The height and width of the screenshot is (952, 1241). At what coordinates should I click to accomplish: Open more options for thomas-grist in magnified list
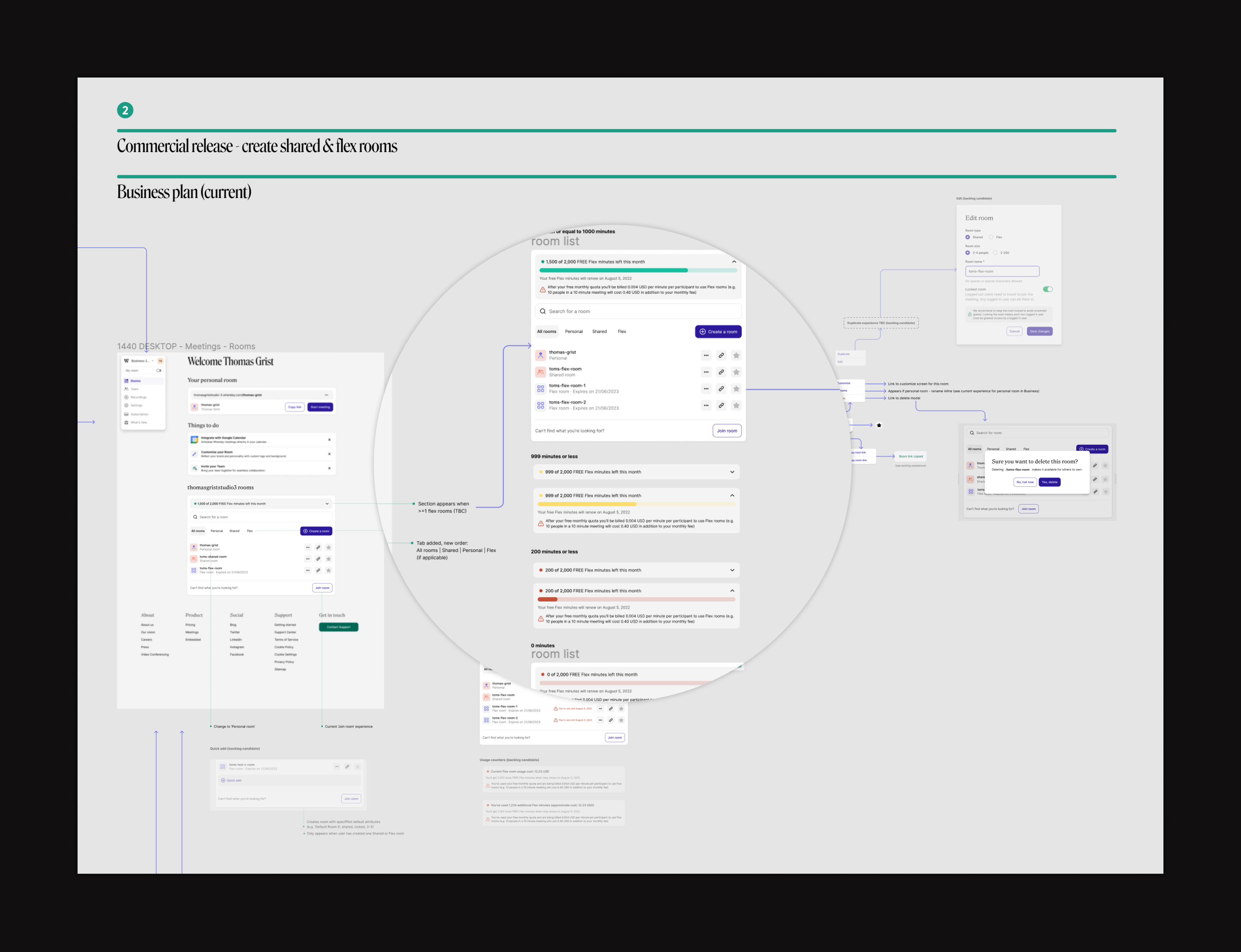pyautogui.click(x=706, y=355)
